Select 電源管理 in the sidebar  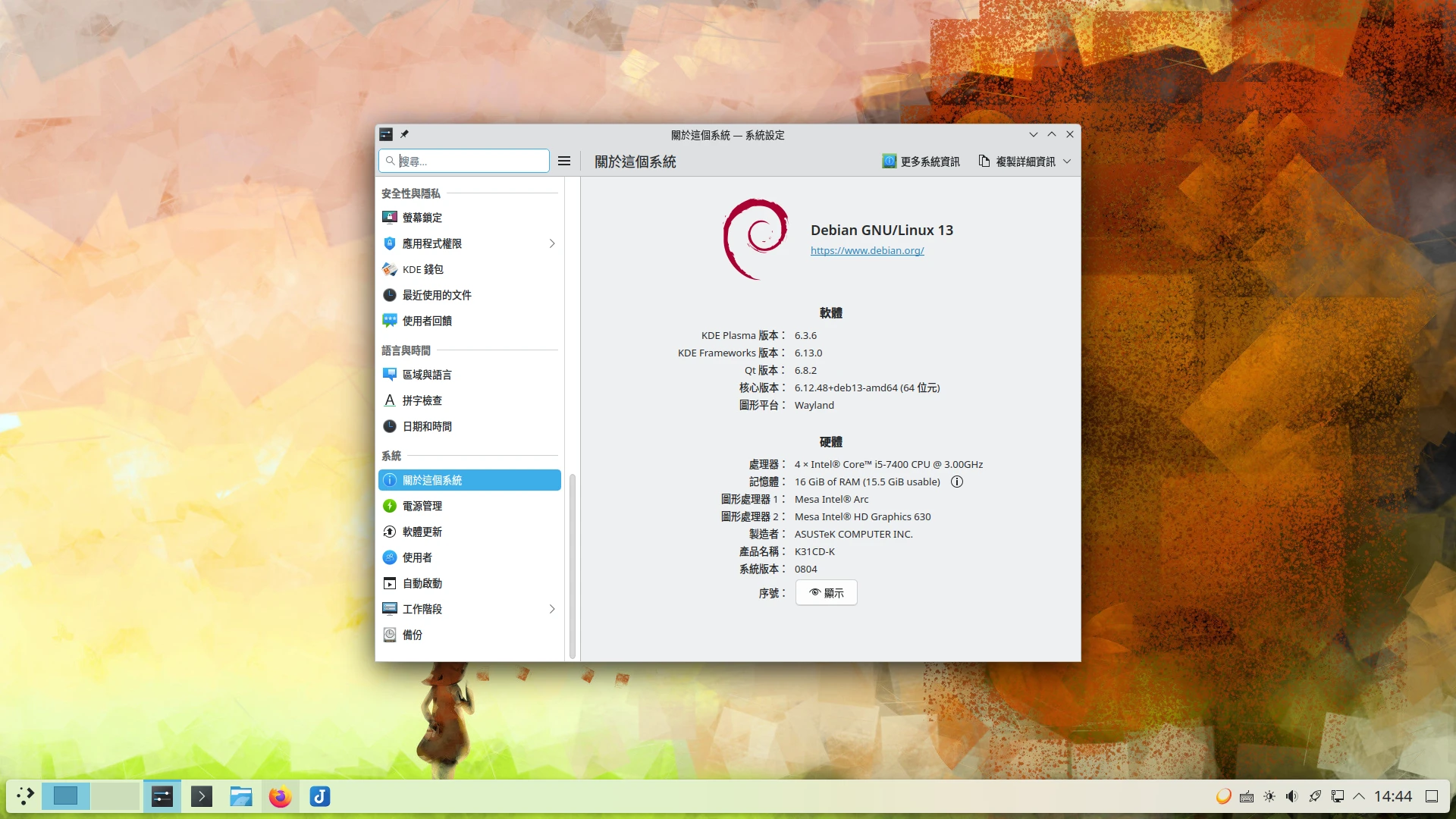pos(422,506)
